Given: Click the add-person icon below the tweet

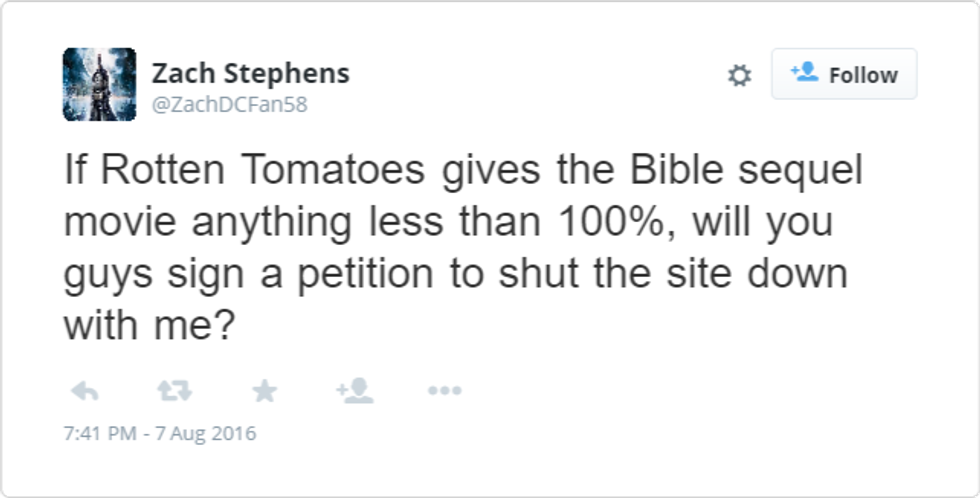Looking at the screenshot, I should [355, 390].
